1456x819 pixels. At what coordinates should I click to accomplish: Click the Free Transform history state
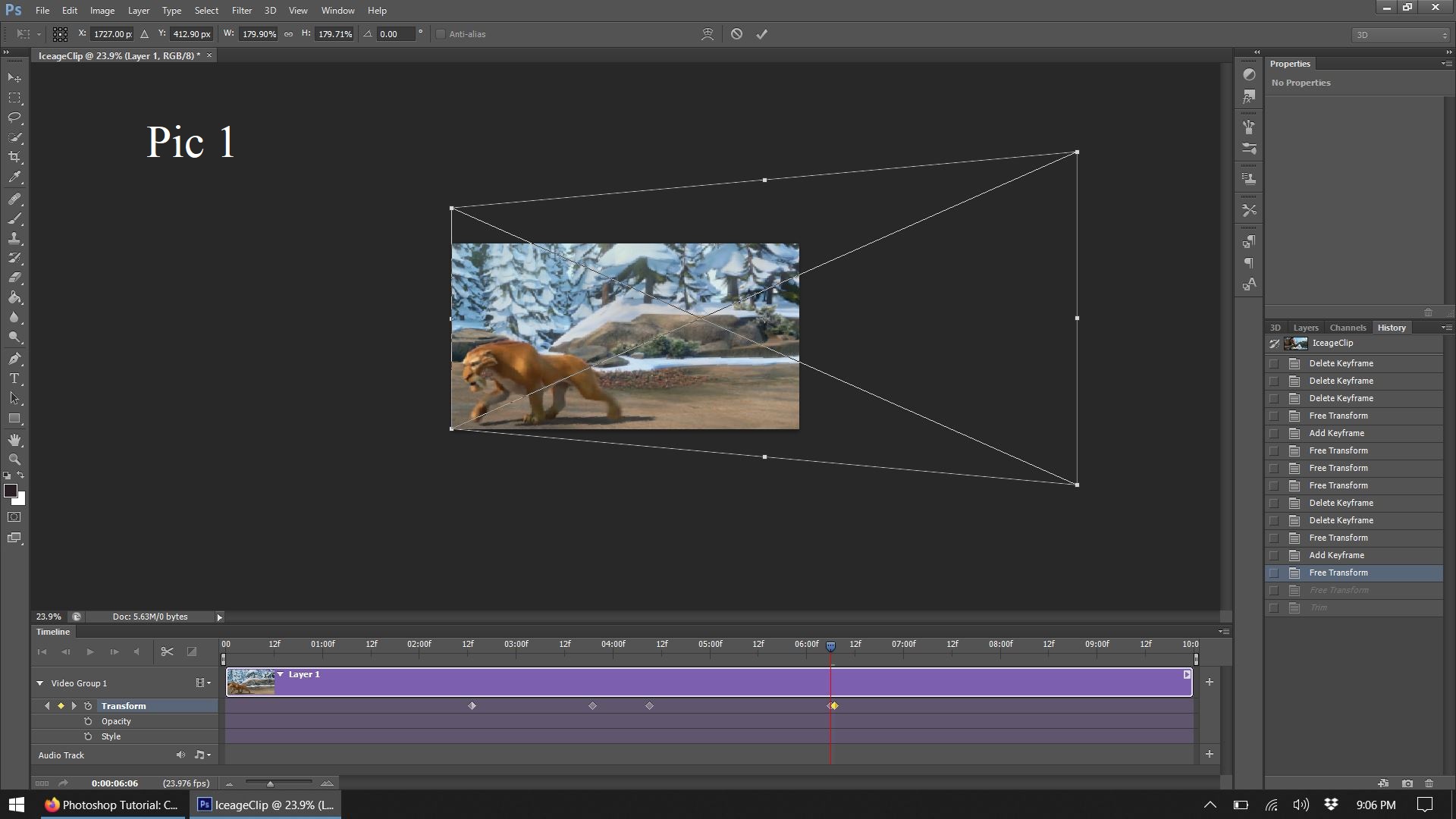tap(1338, 573)
